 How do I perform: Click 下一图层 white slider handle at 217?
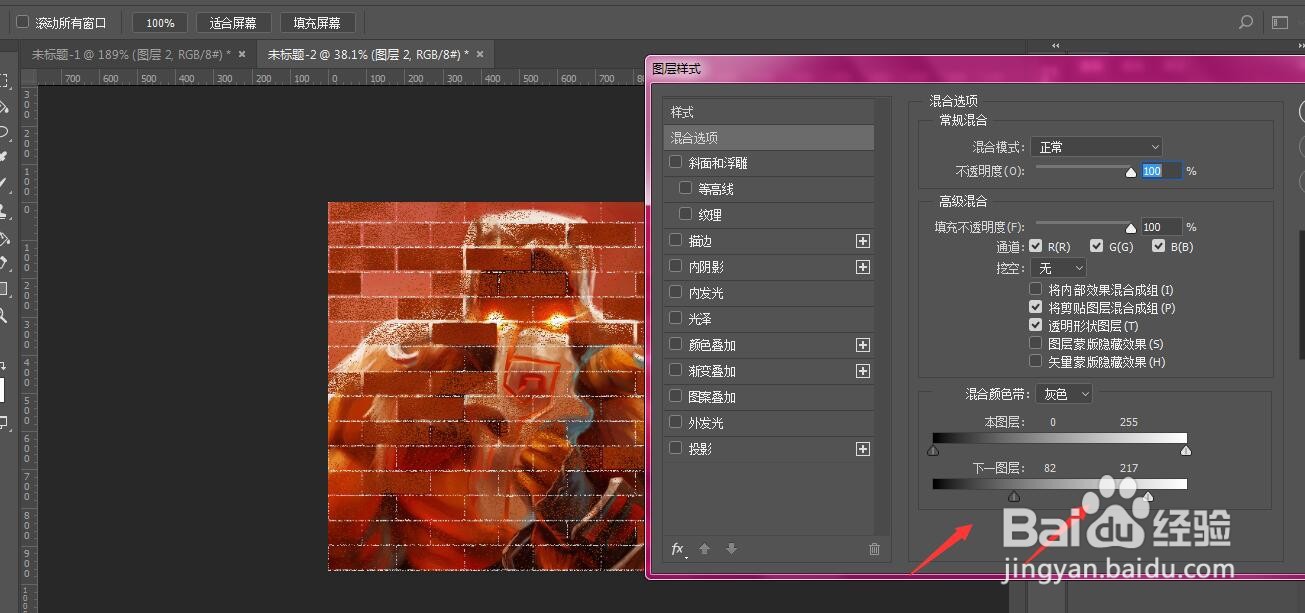click(x=1148, y=496)
